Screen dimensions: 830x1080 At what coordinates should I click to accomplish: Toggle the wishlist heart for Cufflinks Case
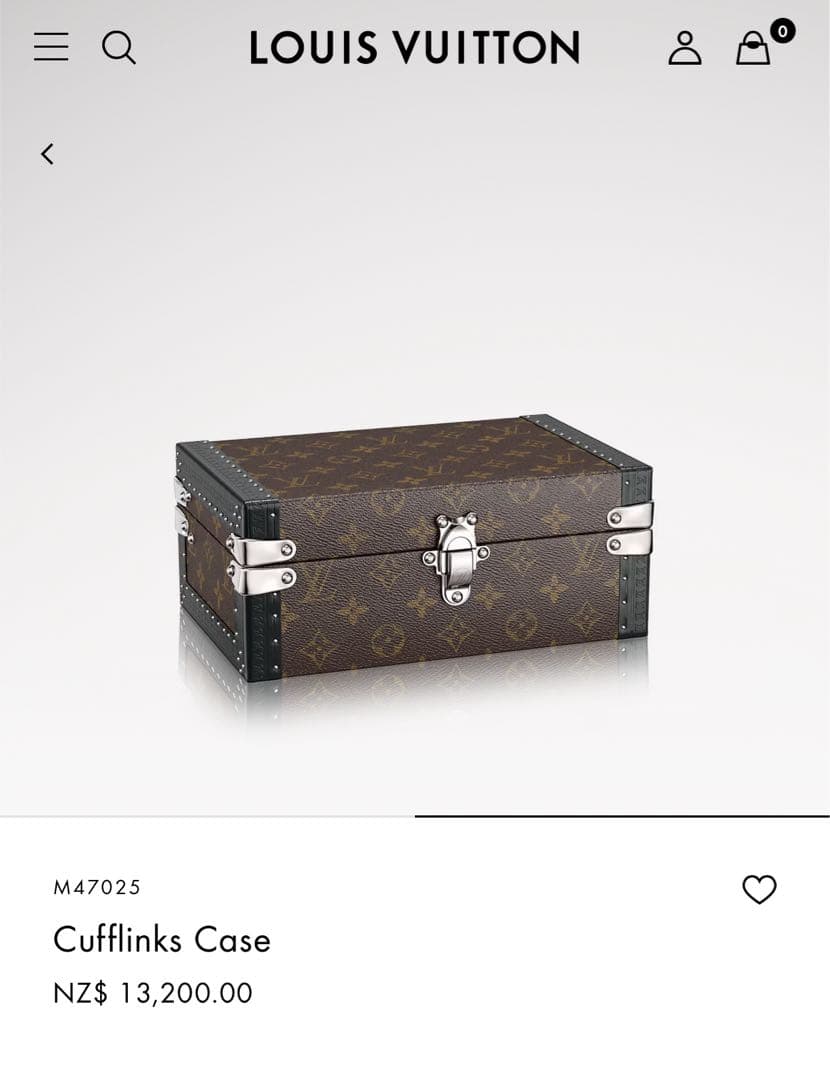point(759,889)
